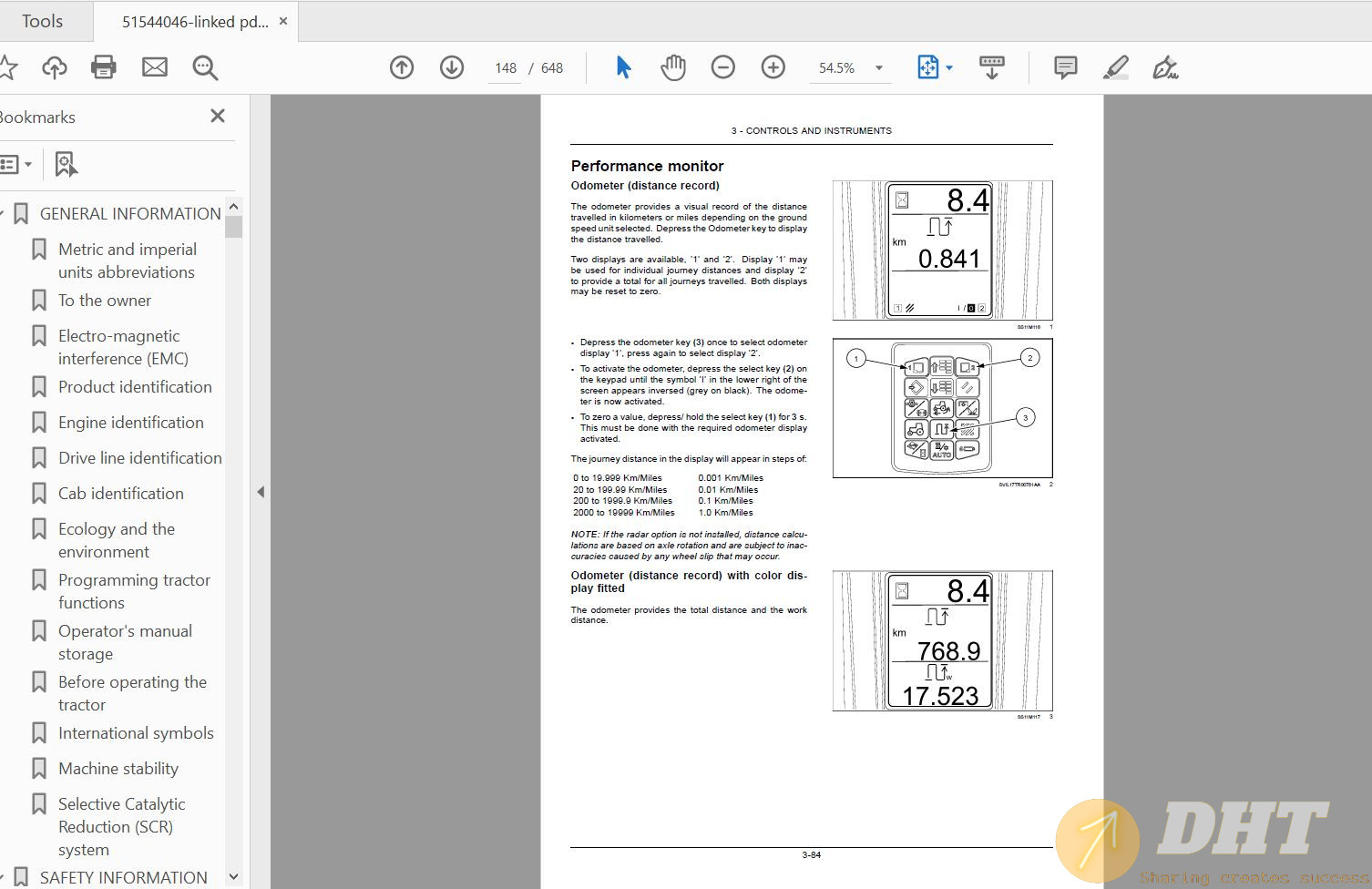Open the fit page options dropdown

[x=949, y=68]
